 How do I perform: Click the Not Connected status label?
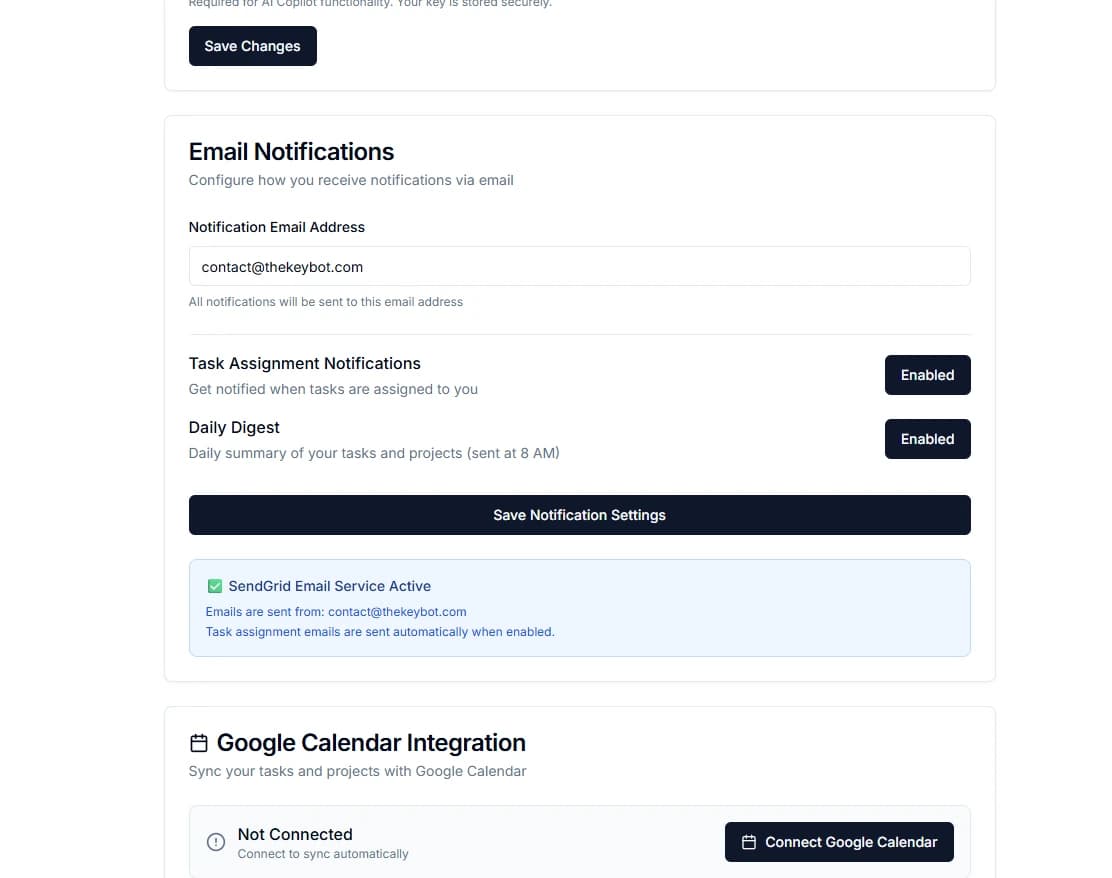(x=295, y=834)
